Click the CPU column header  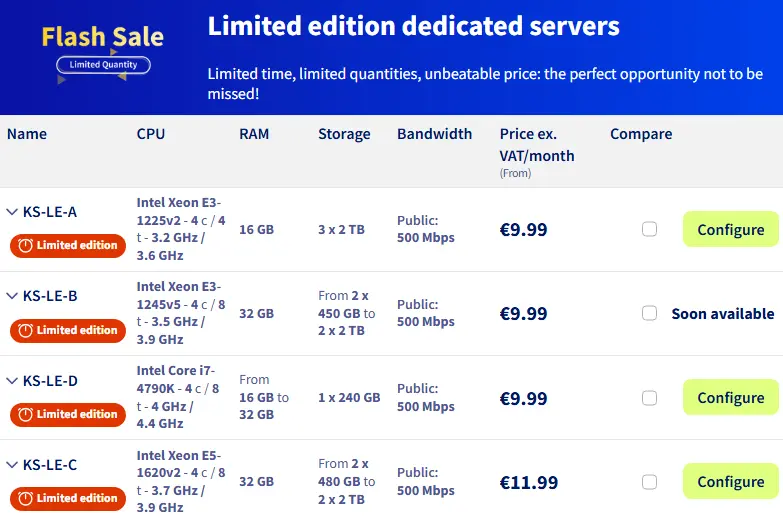151,134
